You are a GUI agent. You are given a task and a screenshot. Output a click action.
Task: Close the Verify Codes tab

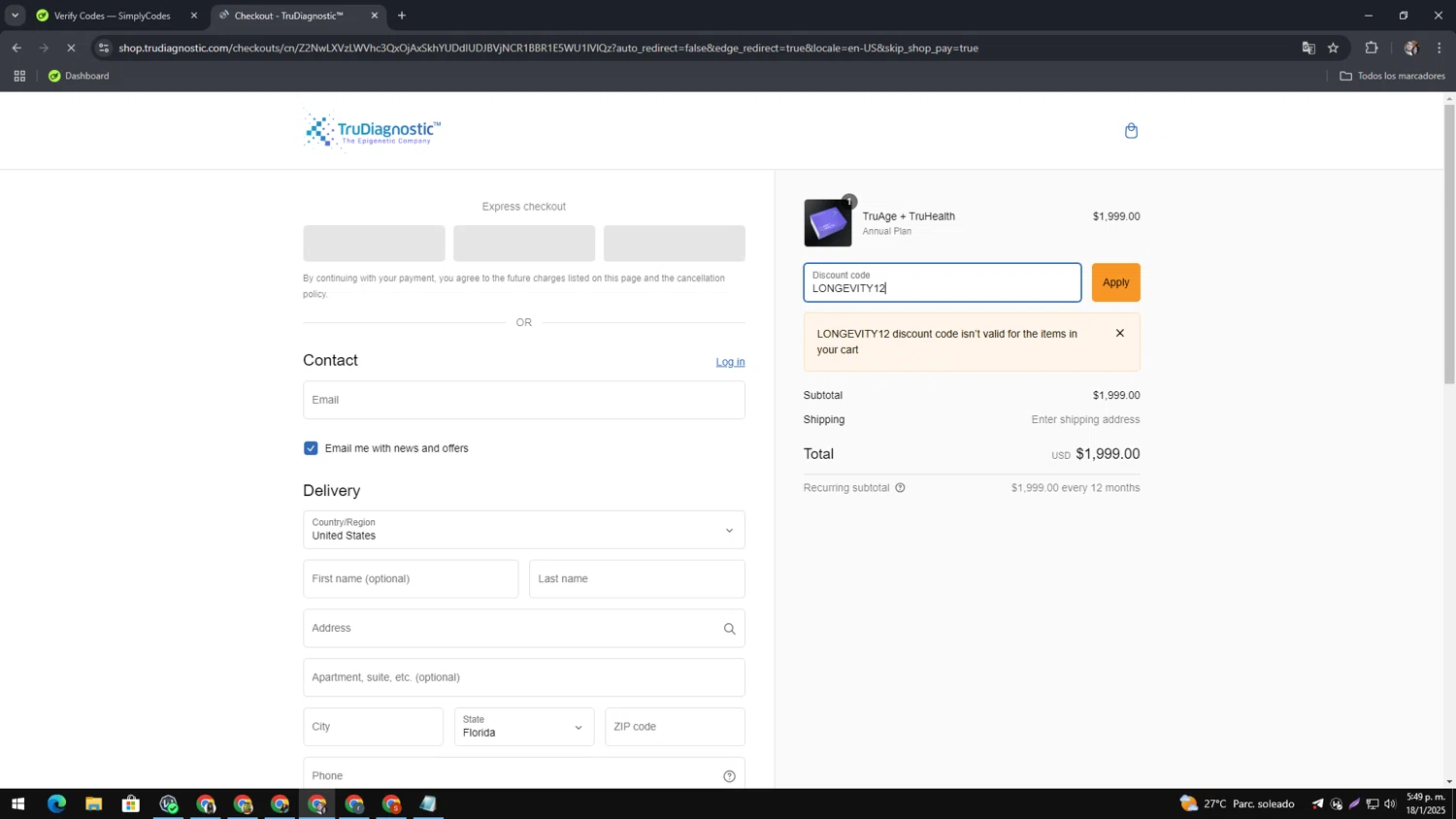coord(193,16)
